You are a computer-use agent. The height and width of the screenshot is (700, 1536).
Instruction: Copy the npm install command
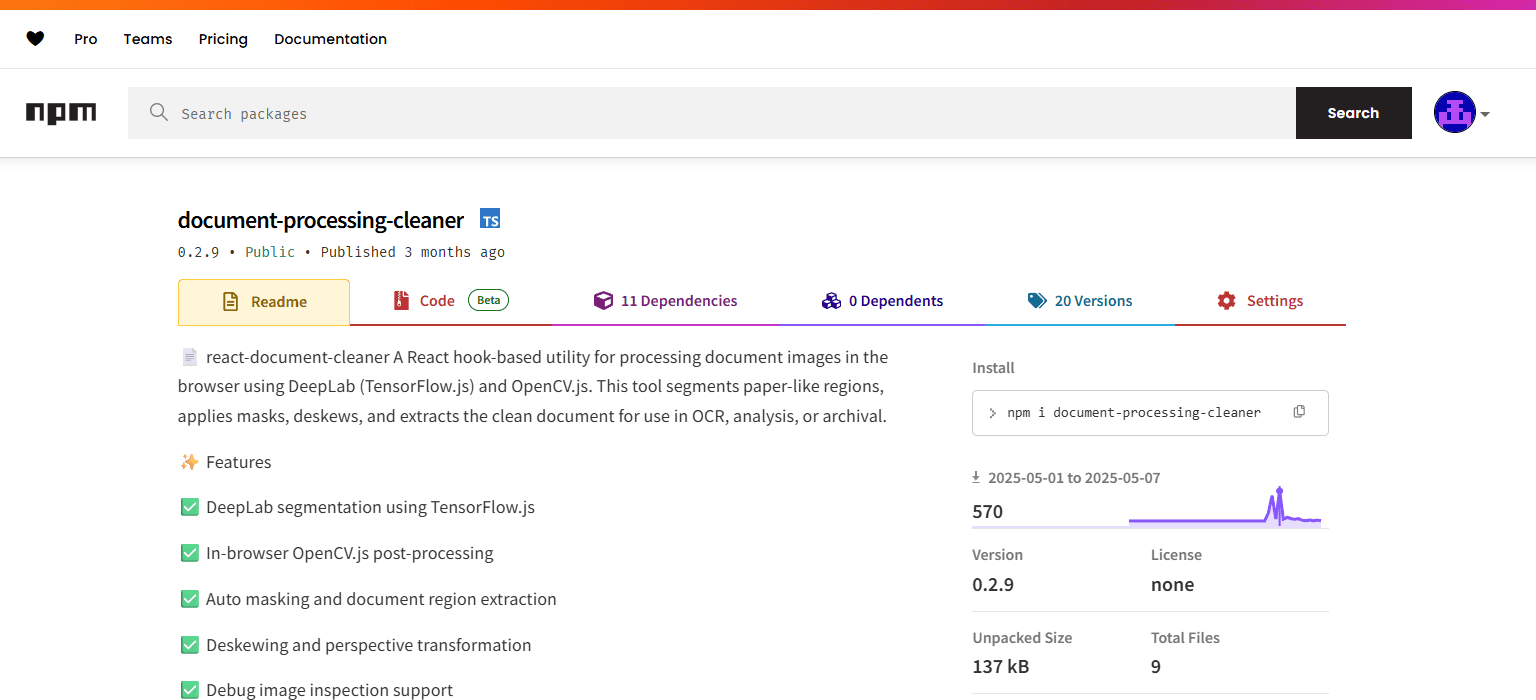click(x=1299, y=411)
